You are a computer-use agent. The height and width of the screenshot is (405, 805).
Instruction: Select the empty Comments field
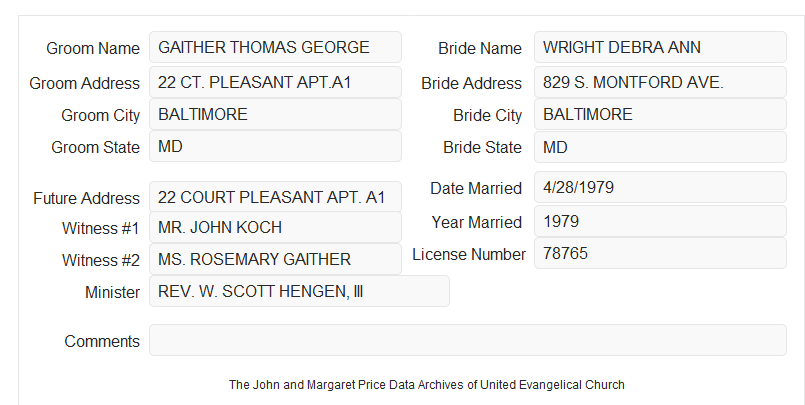468,340
